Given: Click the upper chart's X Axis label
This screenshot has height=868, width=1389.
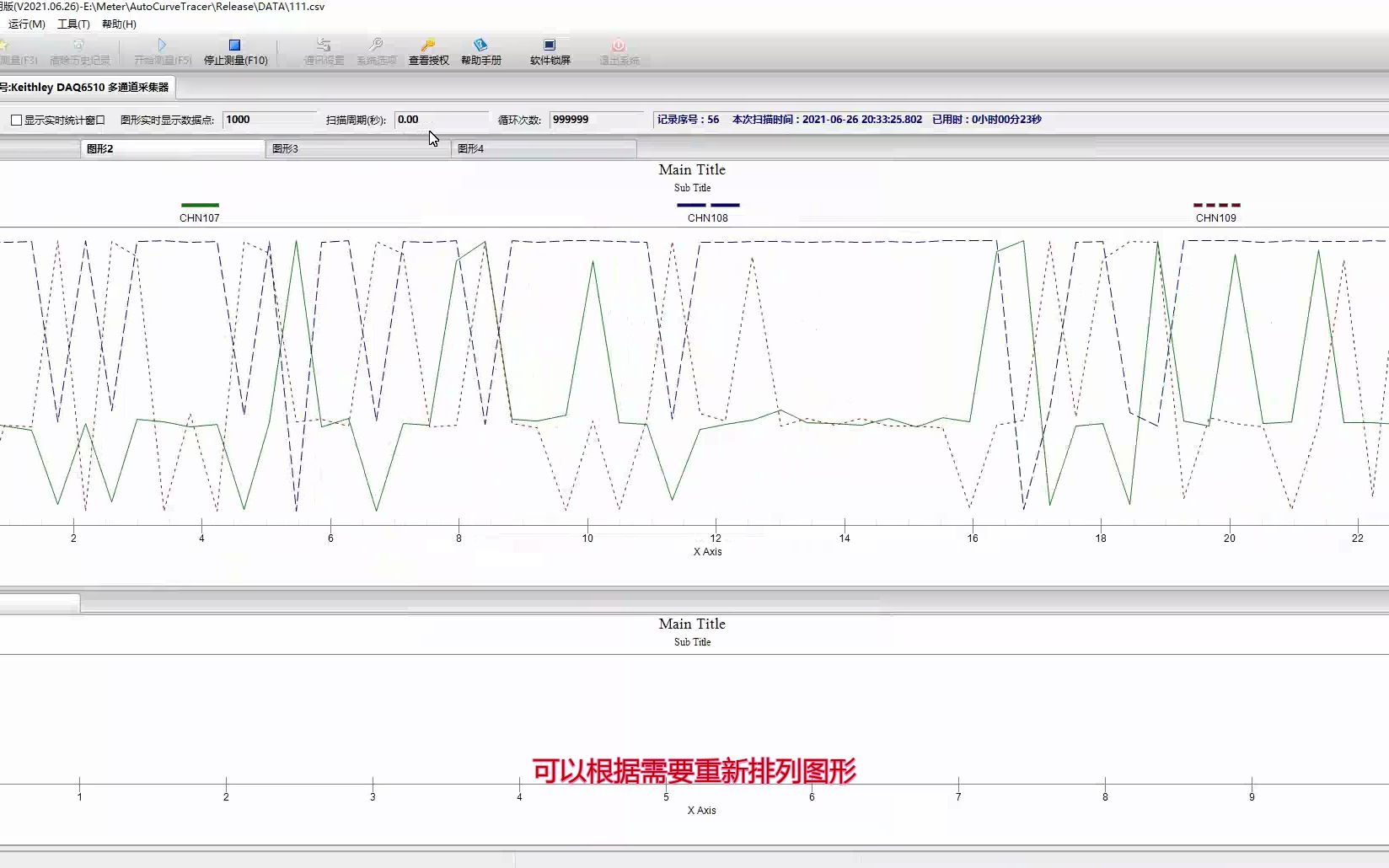Looking at the screenshot, I should [708, 552].
